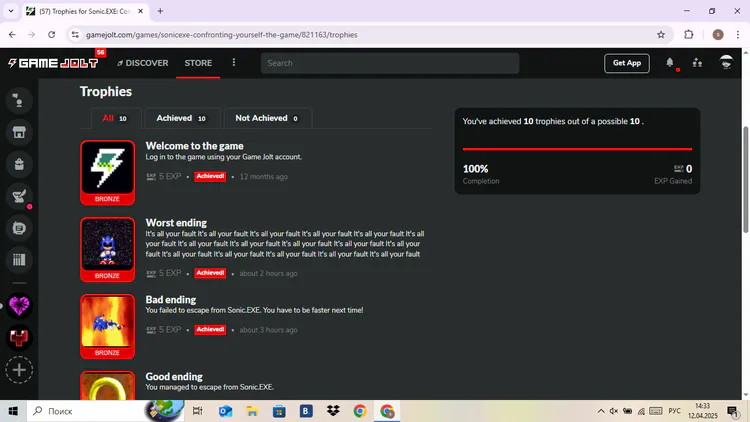Click the Bad ending title

pyautogui.click(x=171, y=300)
